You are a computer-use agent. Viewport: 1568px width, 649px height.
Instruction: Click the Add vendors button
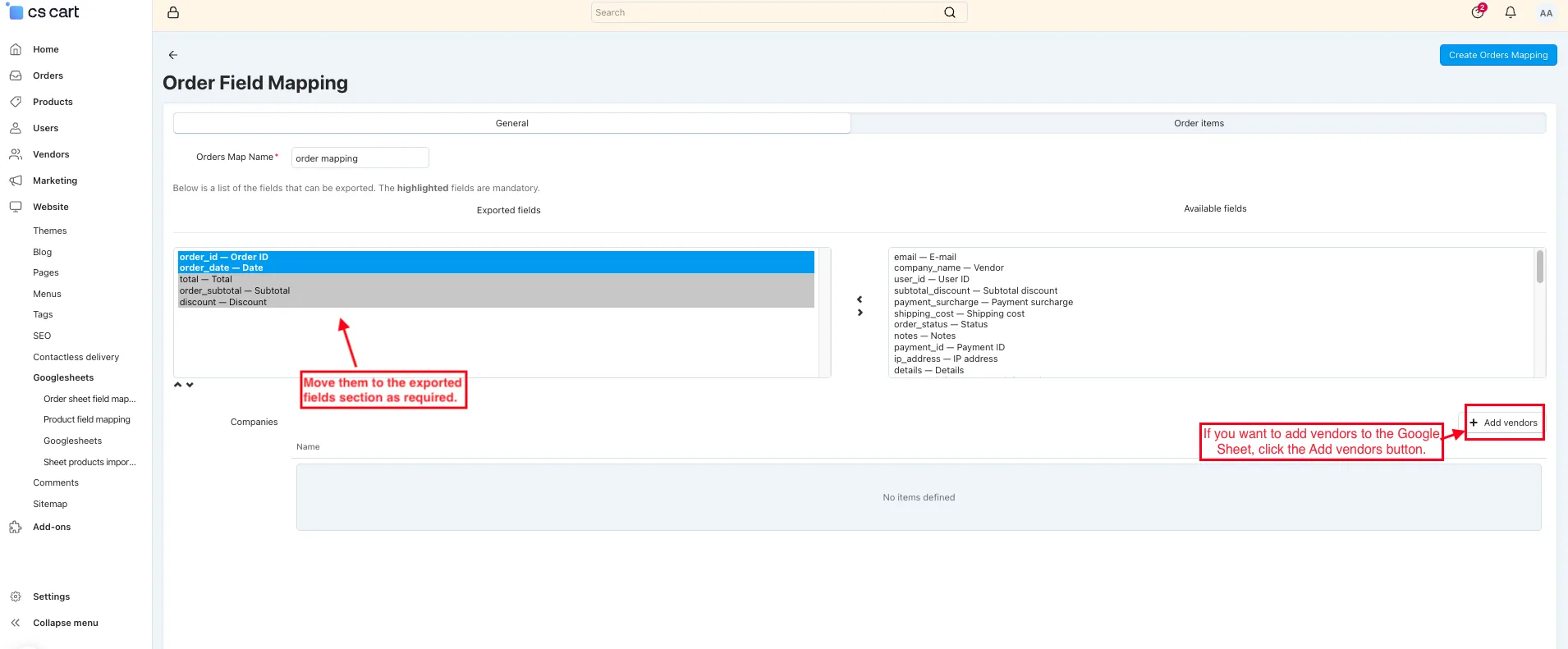(x=1504, y=423)
